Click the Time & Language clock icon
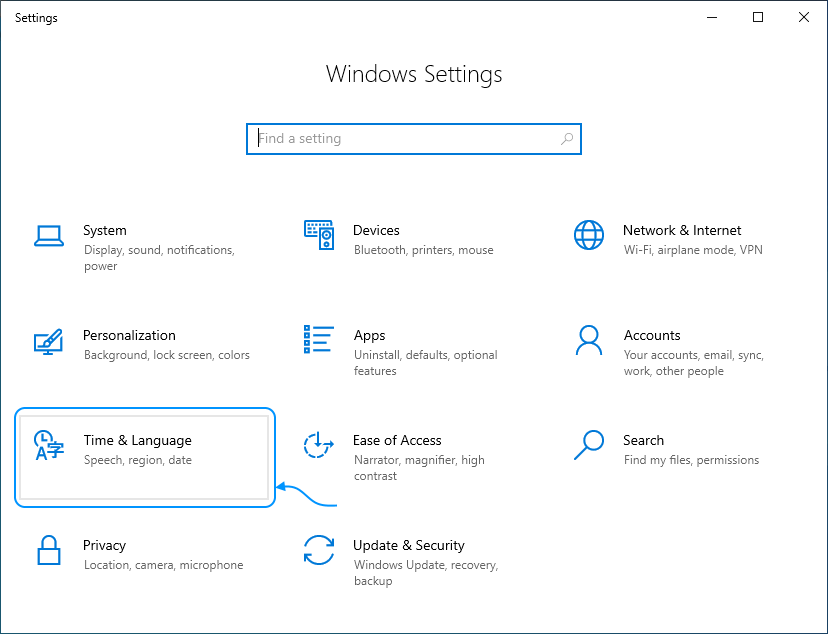The height and width of the screenshot is (634, 828). click(x=49, y=445)
